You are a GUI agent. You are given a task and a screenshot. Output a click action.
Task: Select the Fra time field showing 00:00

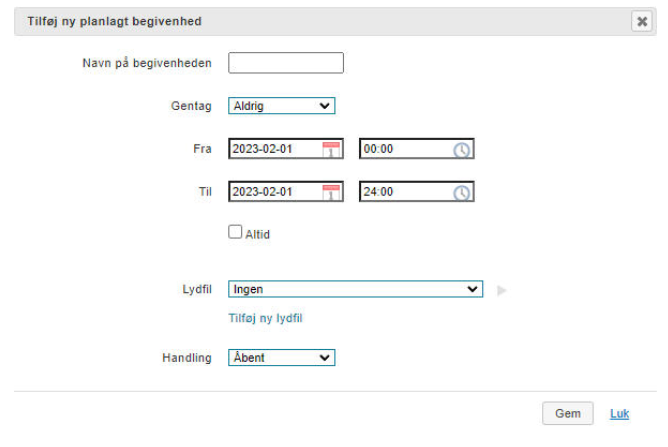[405, 149]
